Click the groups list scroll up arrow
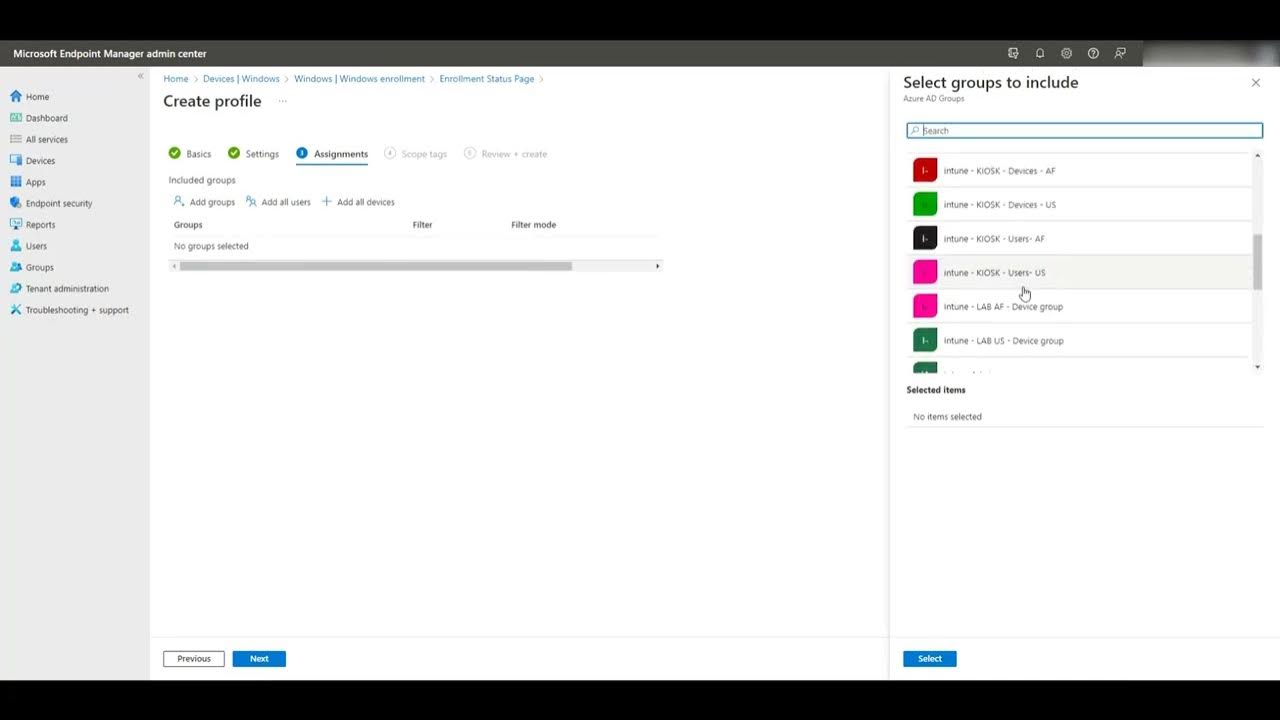The height and width of the screenshot is (720, 1280). click(x=1257, y=156)
